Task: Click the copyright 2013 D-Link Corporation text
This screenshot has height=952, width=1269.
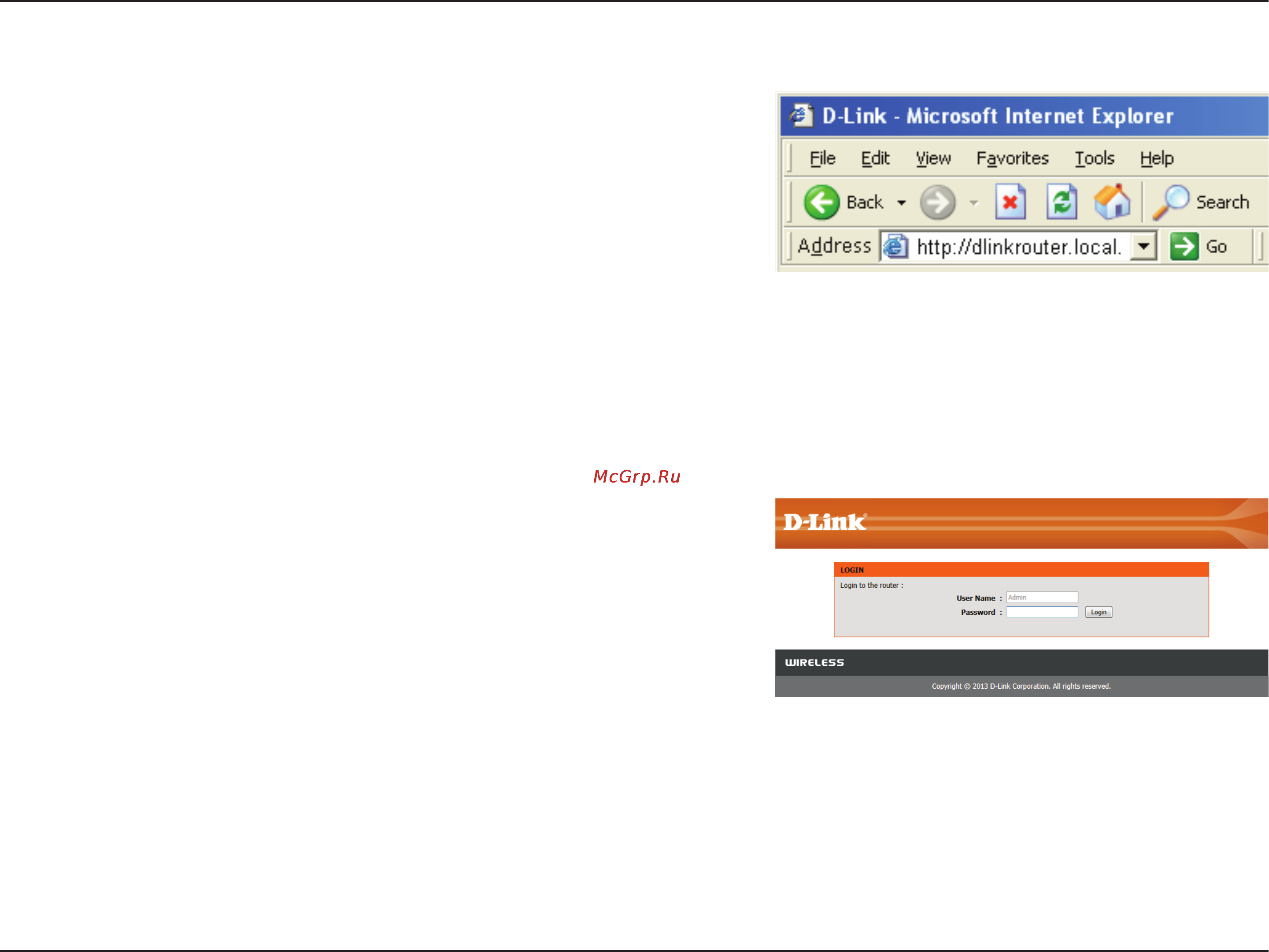Action: point(1021,686)
